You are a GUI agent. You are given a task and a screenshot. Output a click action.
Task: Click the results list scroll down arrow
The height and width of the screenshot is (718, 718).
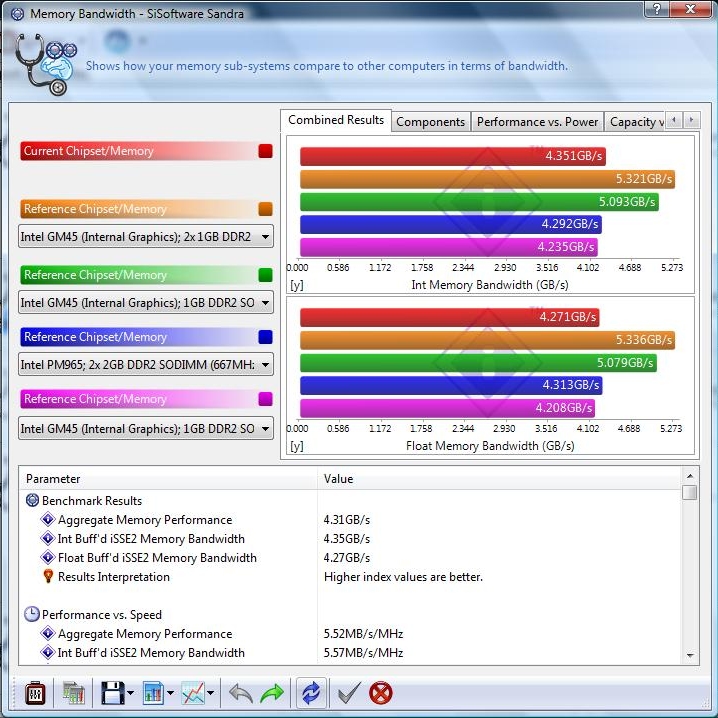point(690,656)
